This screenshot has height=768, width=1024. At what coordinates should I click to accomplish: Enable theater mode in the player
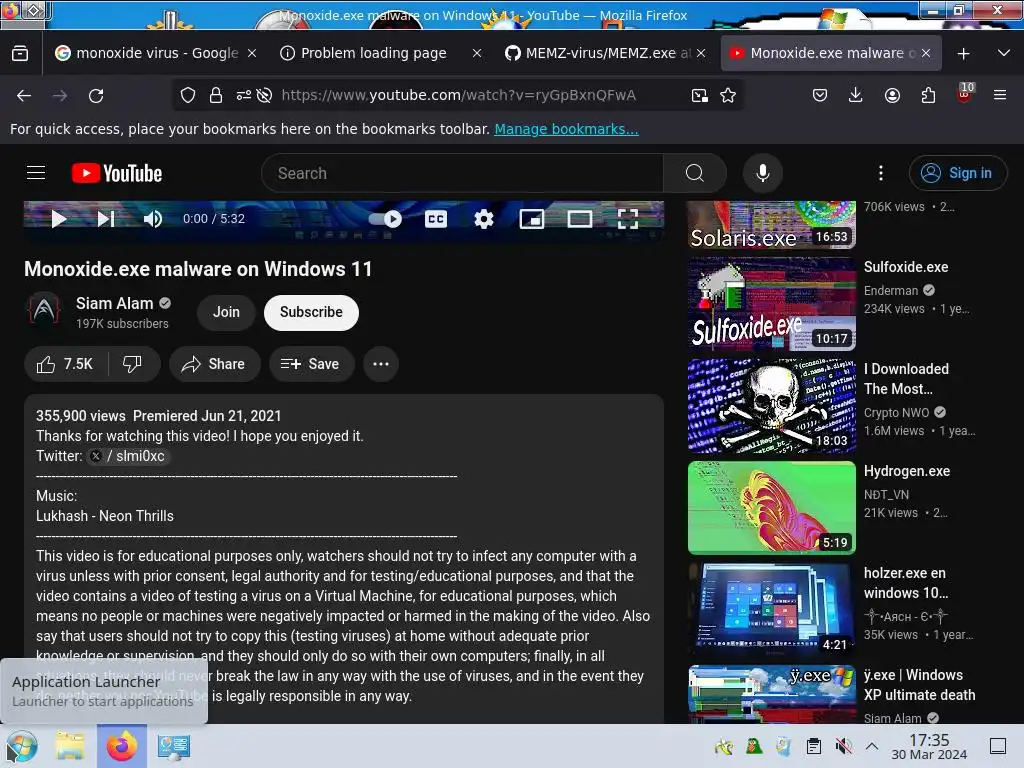580,219
